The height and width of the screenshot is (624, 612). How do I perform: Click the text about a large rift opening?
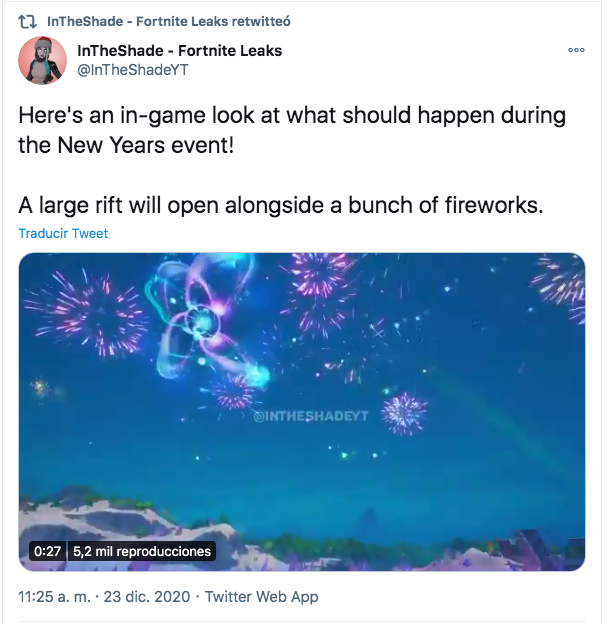tap(281, 205)
